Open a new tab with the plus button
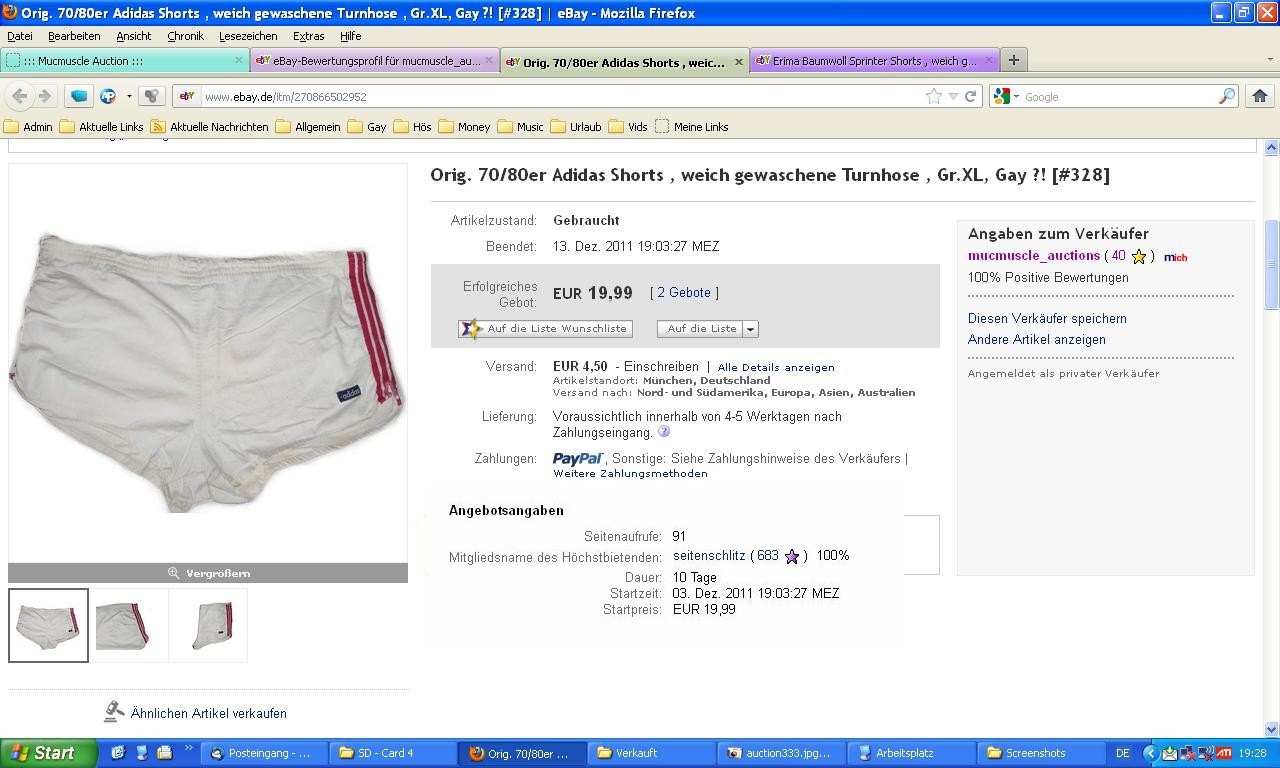This screenshot has width=1280, height=768. 1013,60
